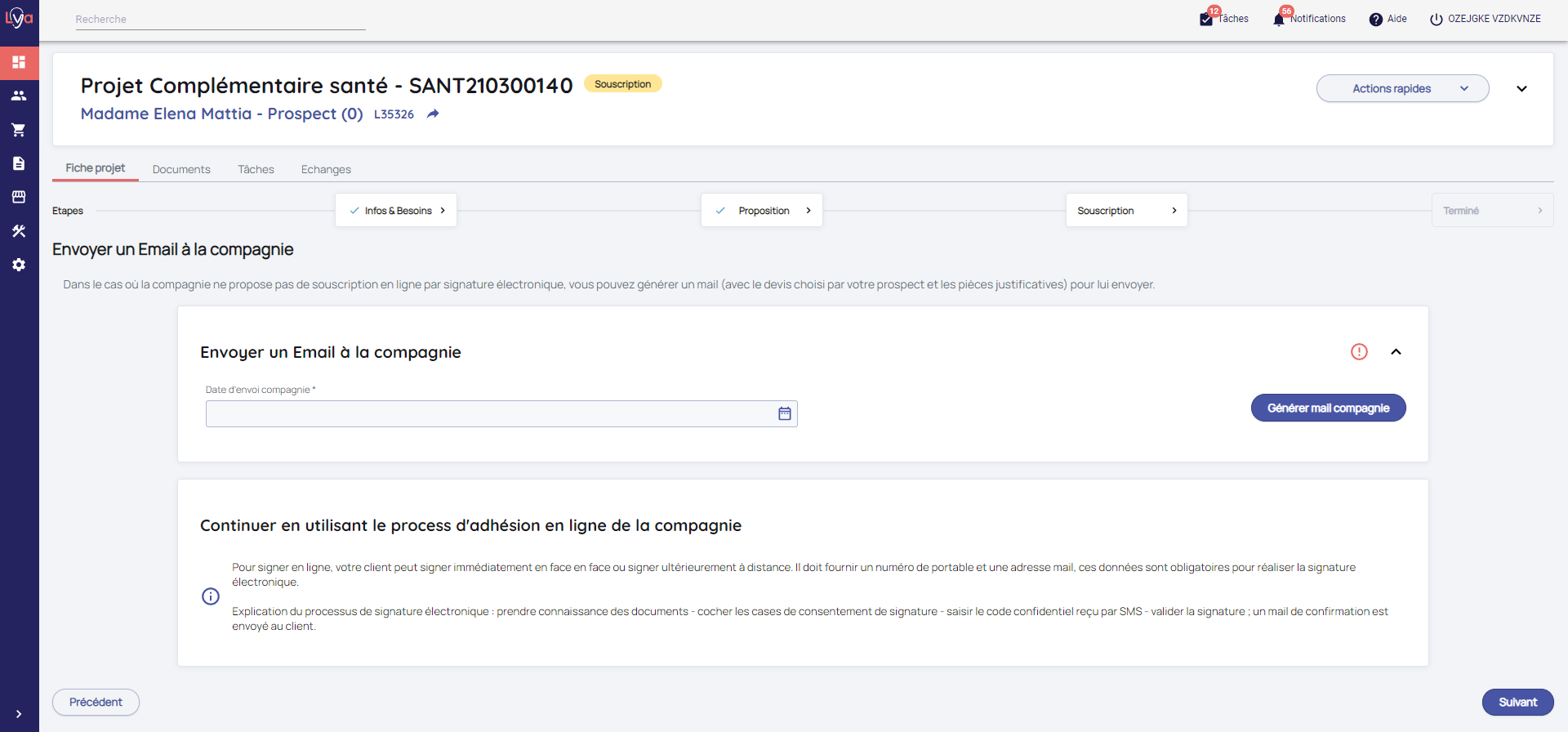Click the Date d'envoi compagnie field
This screenshot has width=1568, height=732.
(x=490, y=414)
